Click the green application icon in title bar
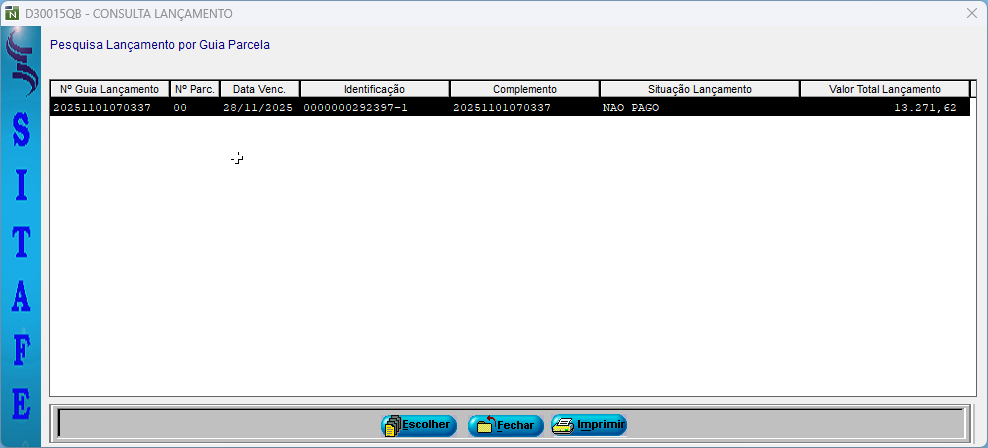Image resolution: width=988 pixels, height=448 pixels. 12,13
